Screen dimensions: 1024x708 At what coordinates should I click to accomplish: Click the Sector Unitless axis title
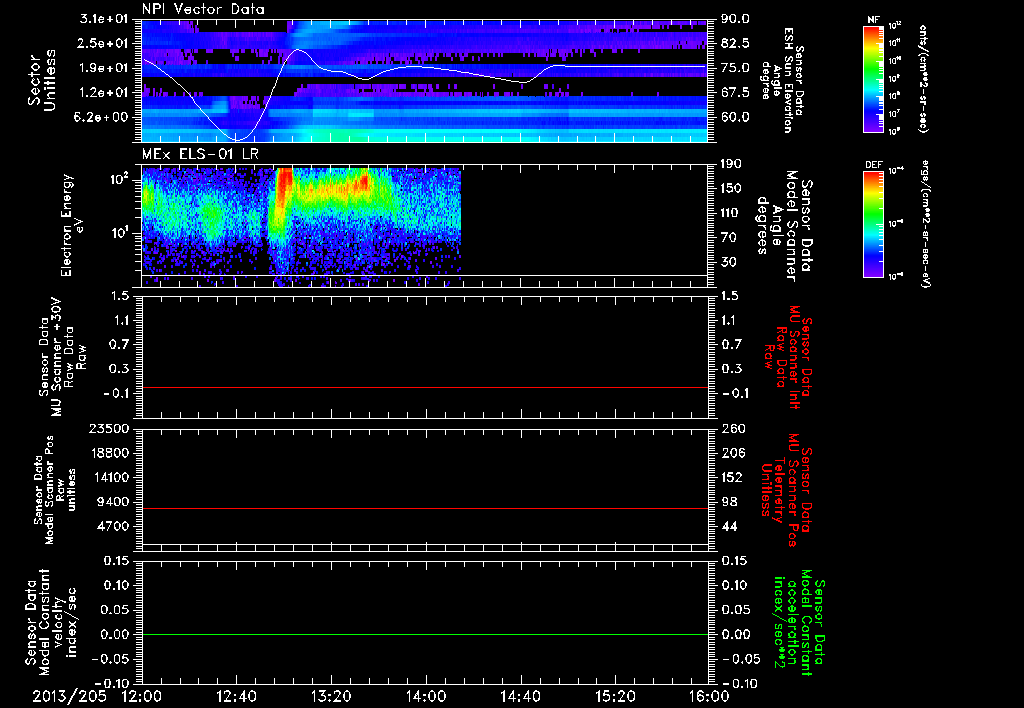coord(42,80)
